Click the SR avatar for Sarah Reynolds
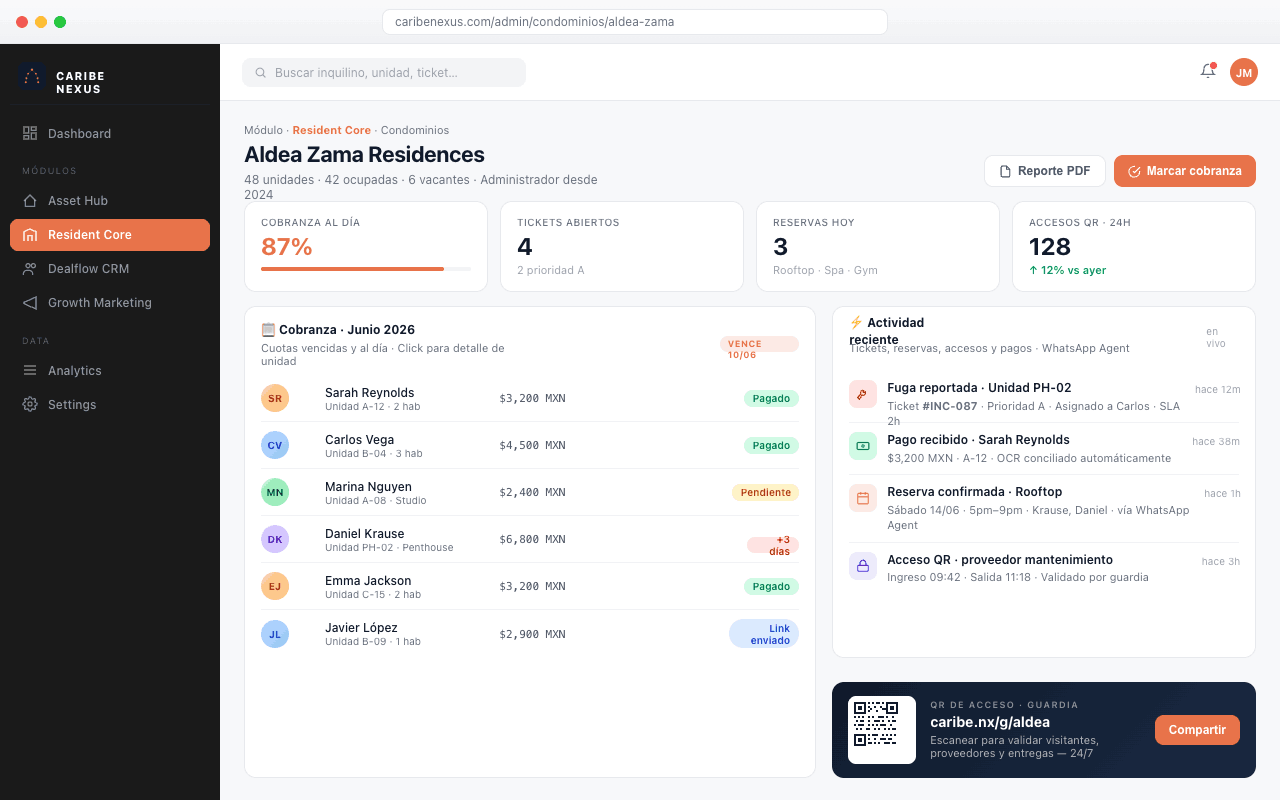Screen dimensions: 1280x800 click(x=275, y=398)
